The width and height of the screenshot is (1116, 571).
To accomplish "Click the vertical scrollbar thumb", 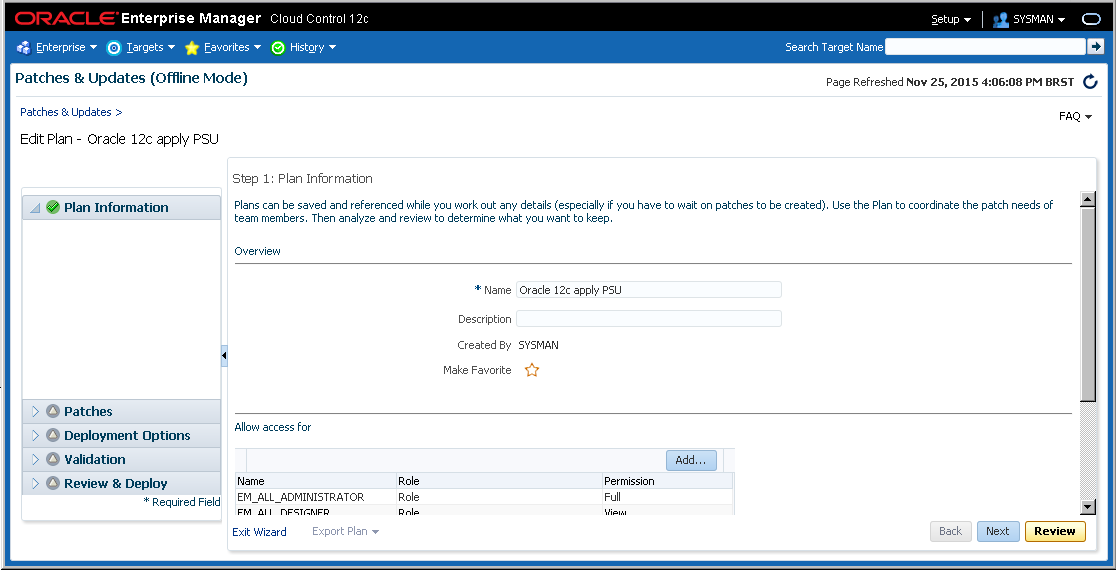I will 1087,304.
